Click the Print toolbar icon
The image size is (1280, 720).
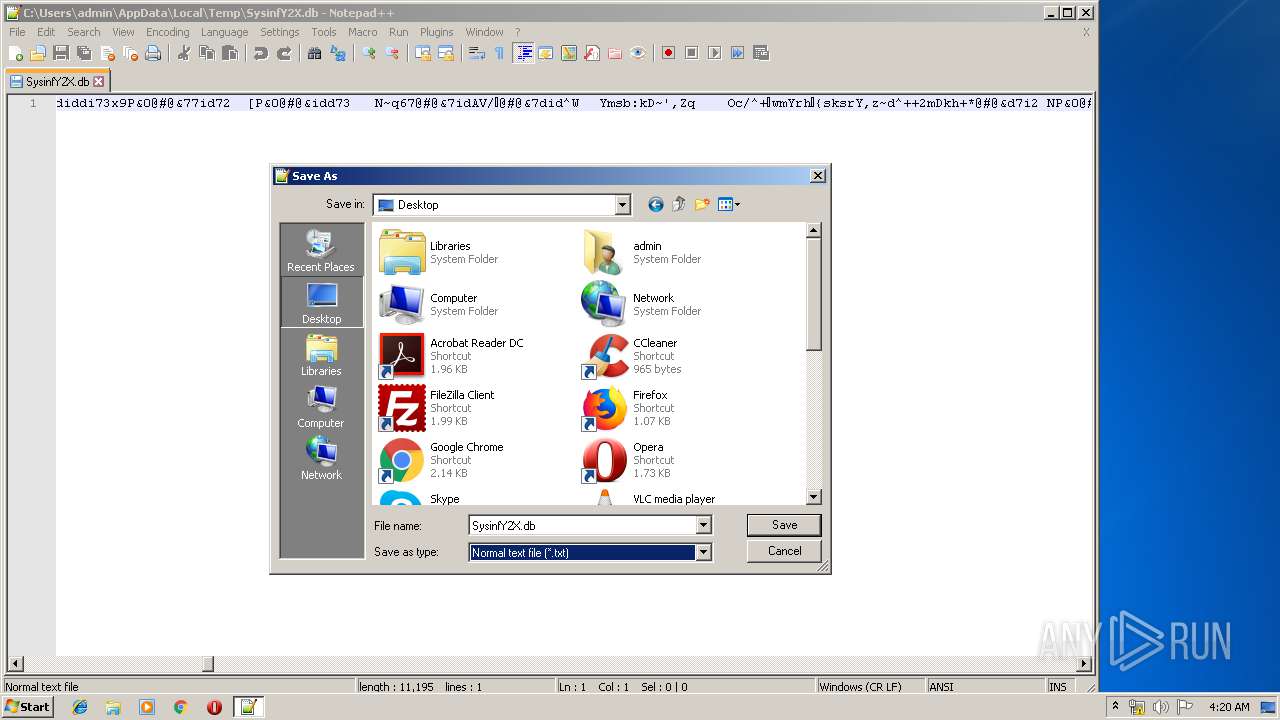point(153,53)
